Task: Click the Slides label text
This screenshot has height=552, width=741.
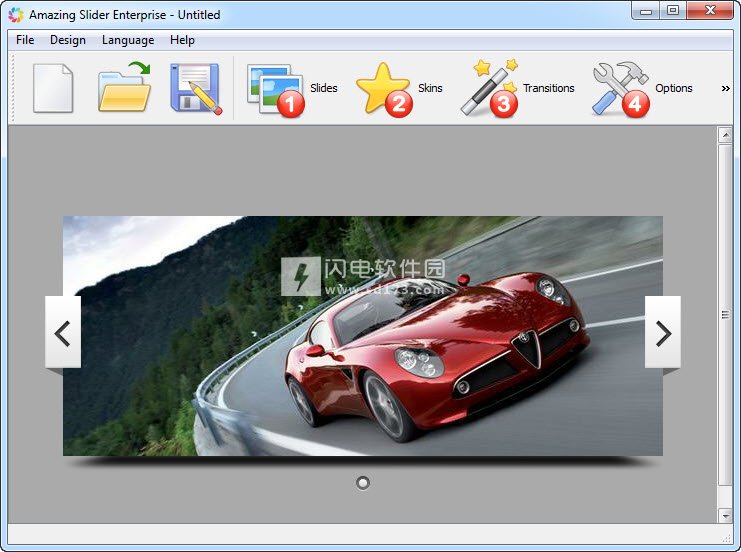Action: [x=324, y=88]
